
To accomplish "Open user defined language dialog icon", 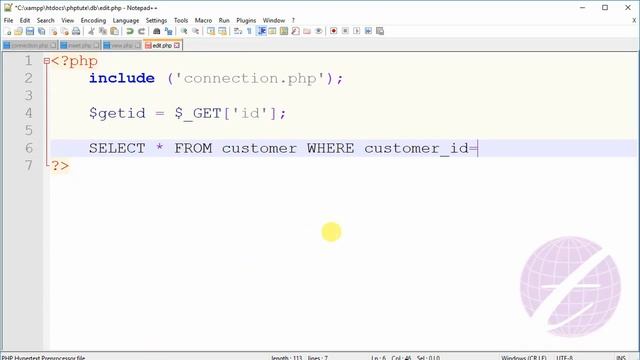I will tap(272, 31).
